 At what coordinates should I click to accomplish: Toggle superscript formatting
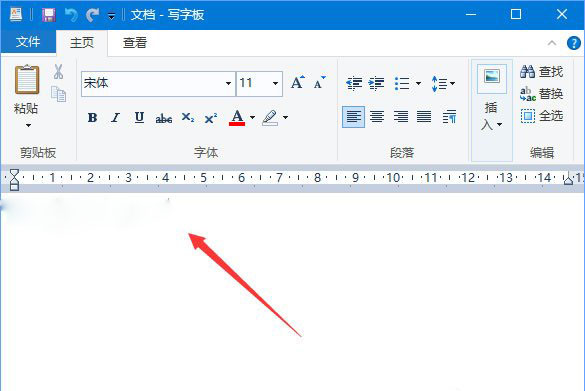coord(211,118)
